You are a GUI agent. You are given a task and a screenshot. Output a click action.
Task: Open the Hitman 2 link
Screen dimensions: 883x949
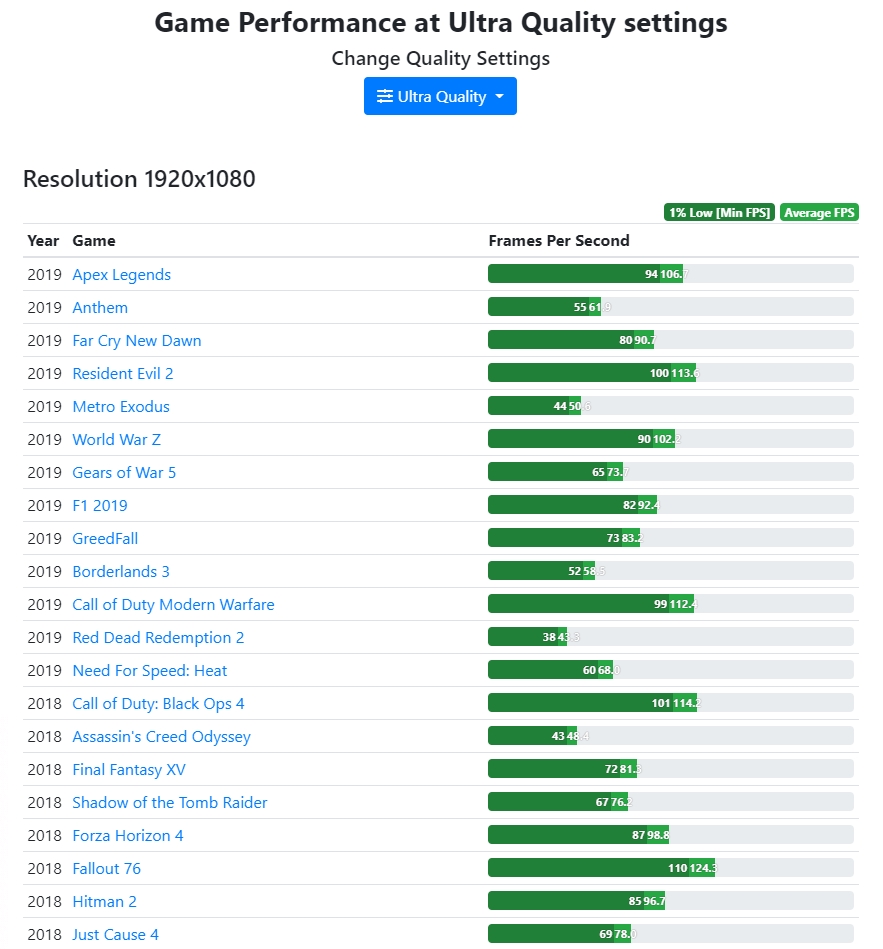click(105, 901)
